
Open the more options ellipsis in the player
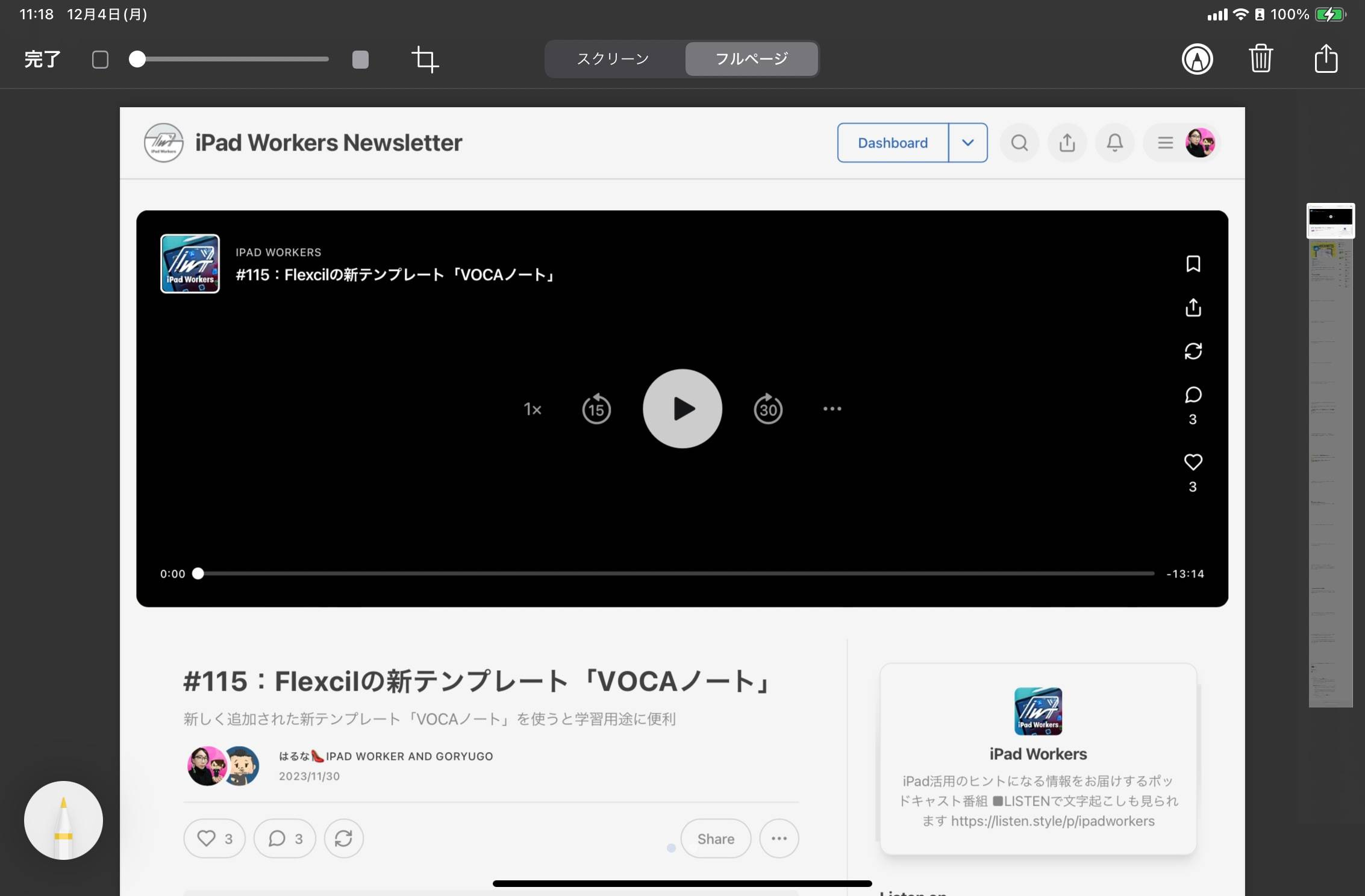pyautogui.click(x=832, y=408)
